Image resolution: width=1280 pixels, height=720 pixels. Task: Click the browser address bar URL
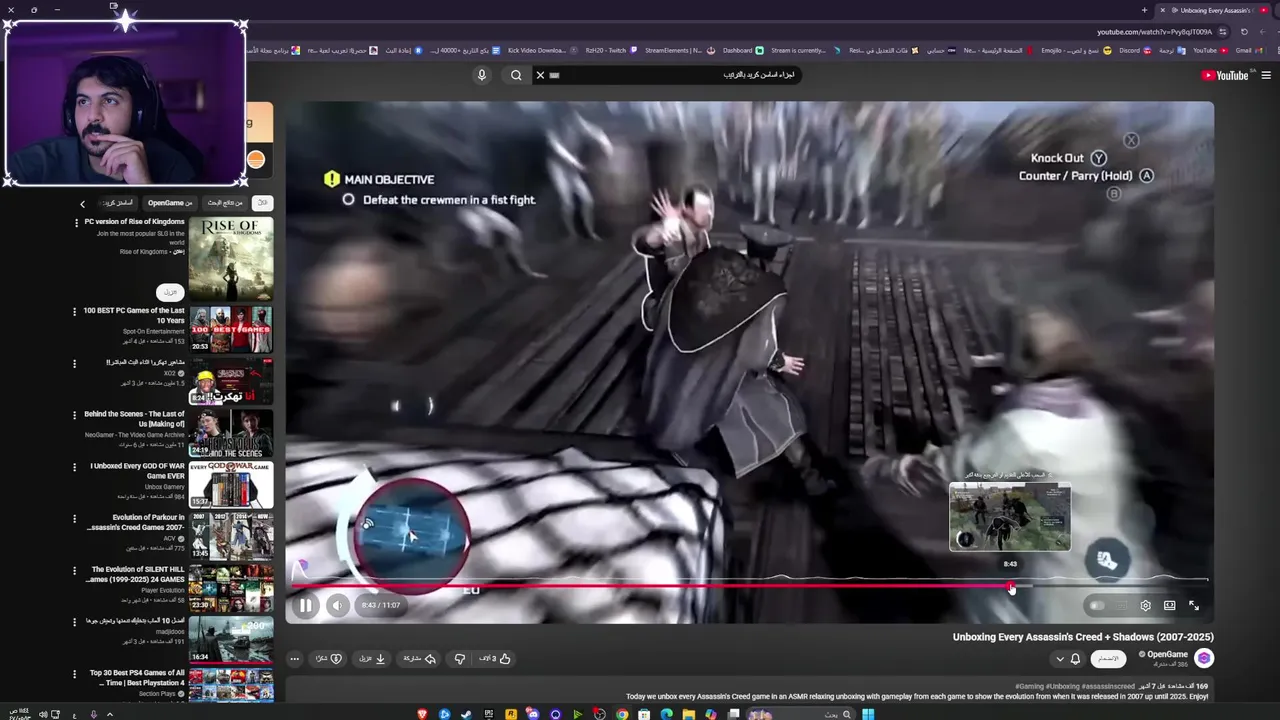(1154, 31)
